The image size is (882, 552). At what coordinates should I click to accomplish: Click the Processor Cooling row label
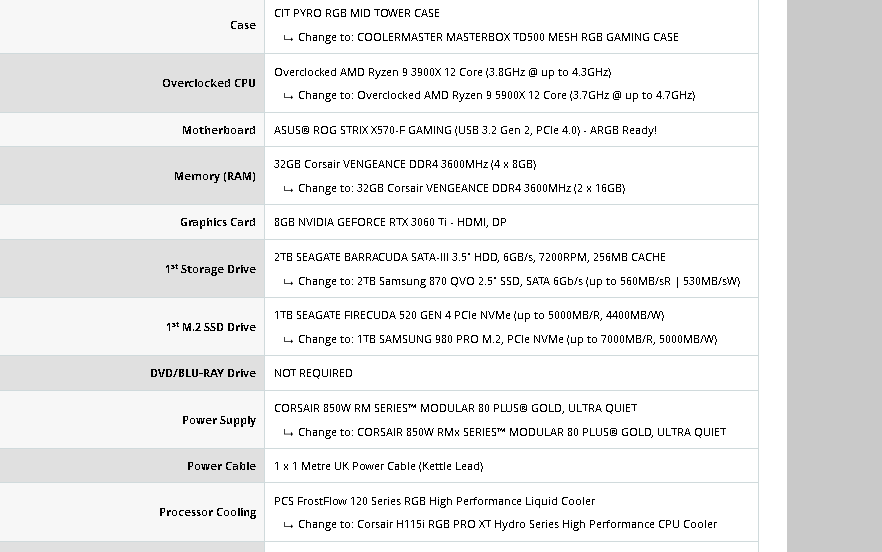[208, 512]
